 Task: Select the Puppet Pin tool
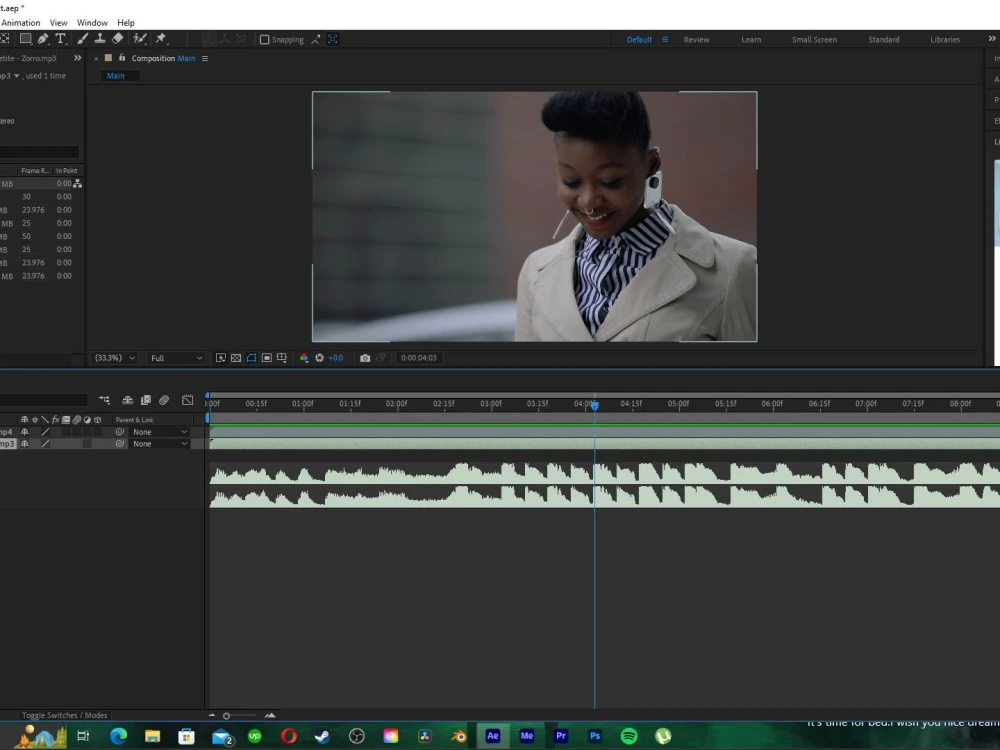161,39
